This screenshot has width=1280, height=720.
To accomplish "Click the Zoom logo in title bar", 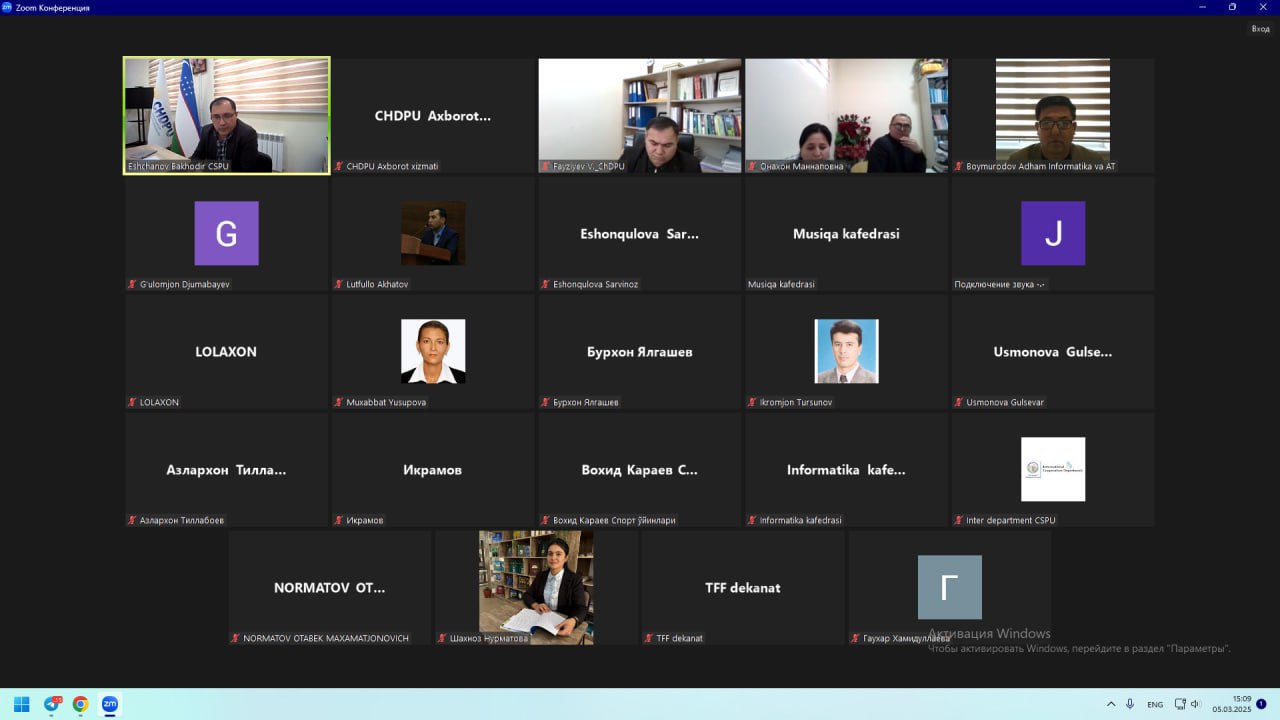I will (8, 7).
